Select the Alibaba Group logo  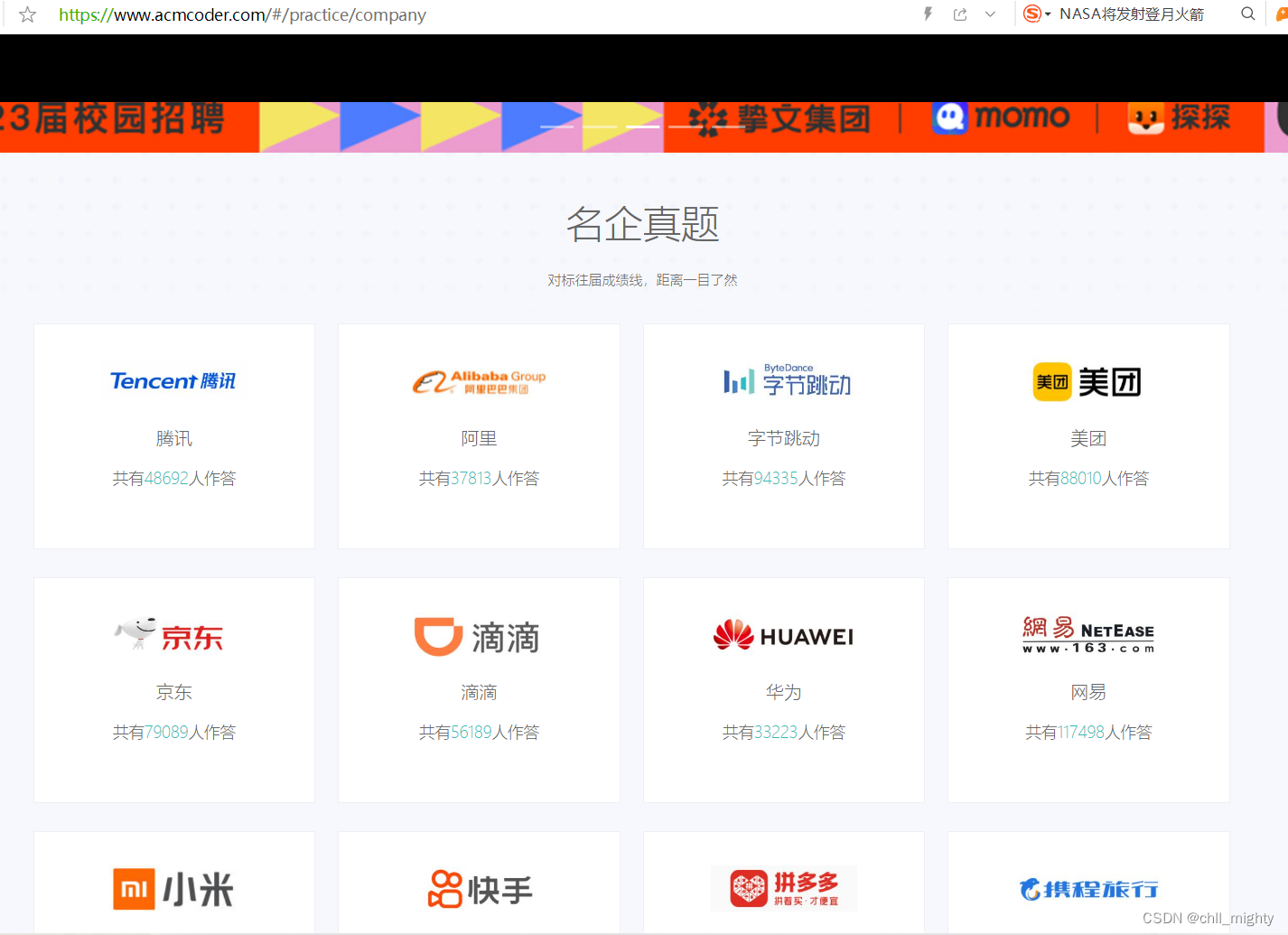click(479, 381)
